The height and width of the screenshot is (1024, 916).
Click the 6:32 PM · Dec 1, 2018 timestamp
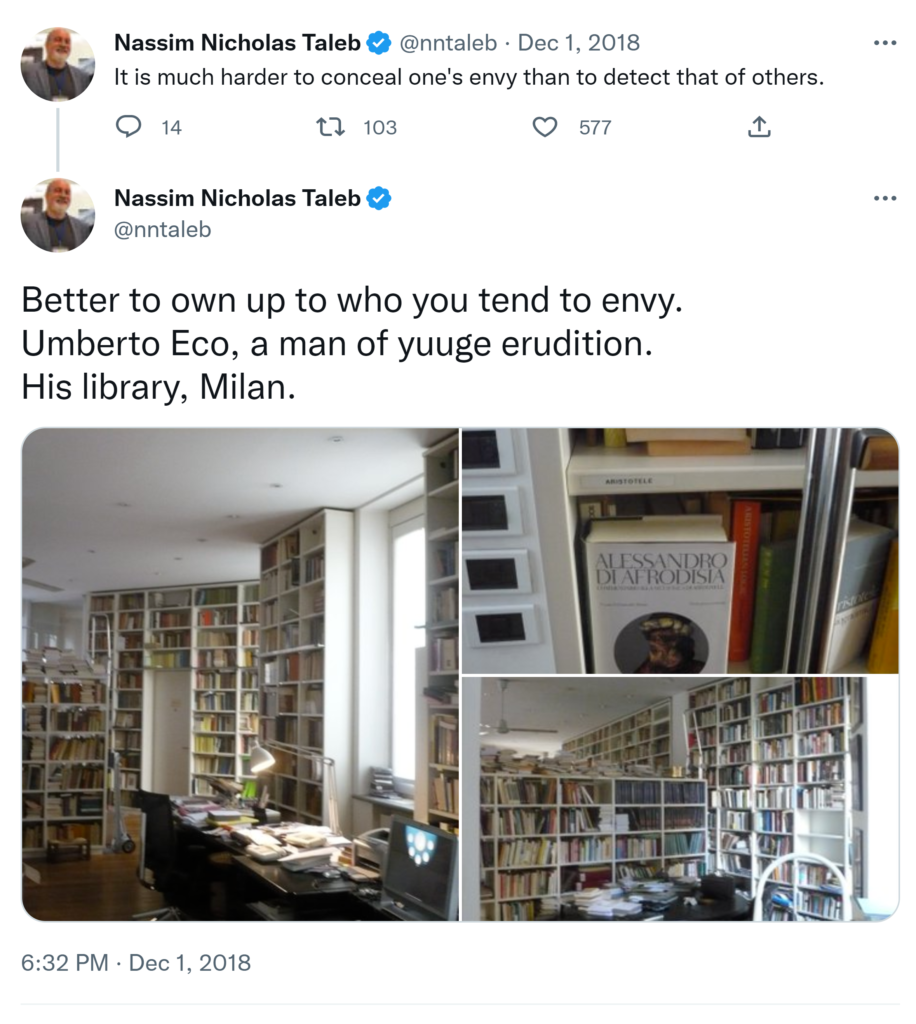pos(136,963)
